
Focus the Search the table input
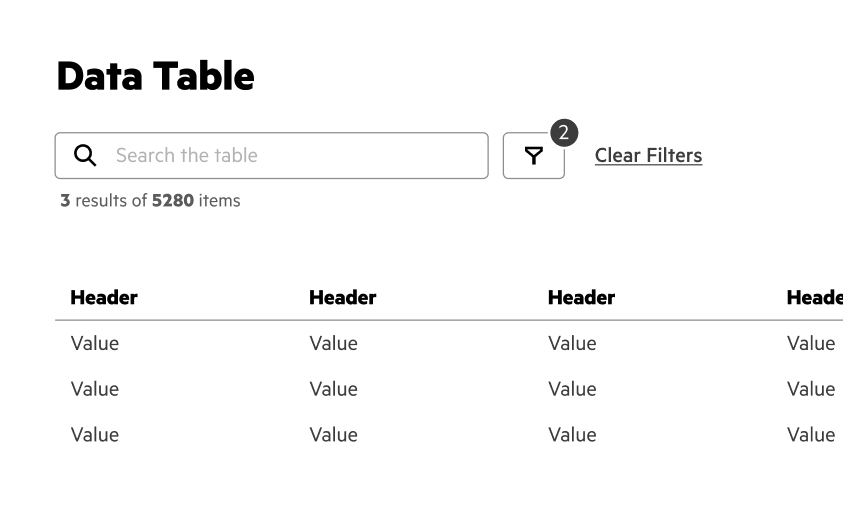[x=290, y=155]
